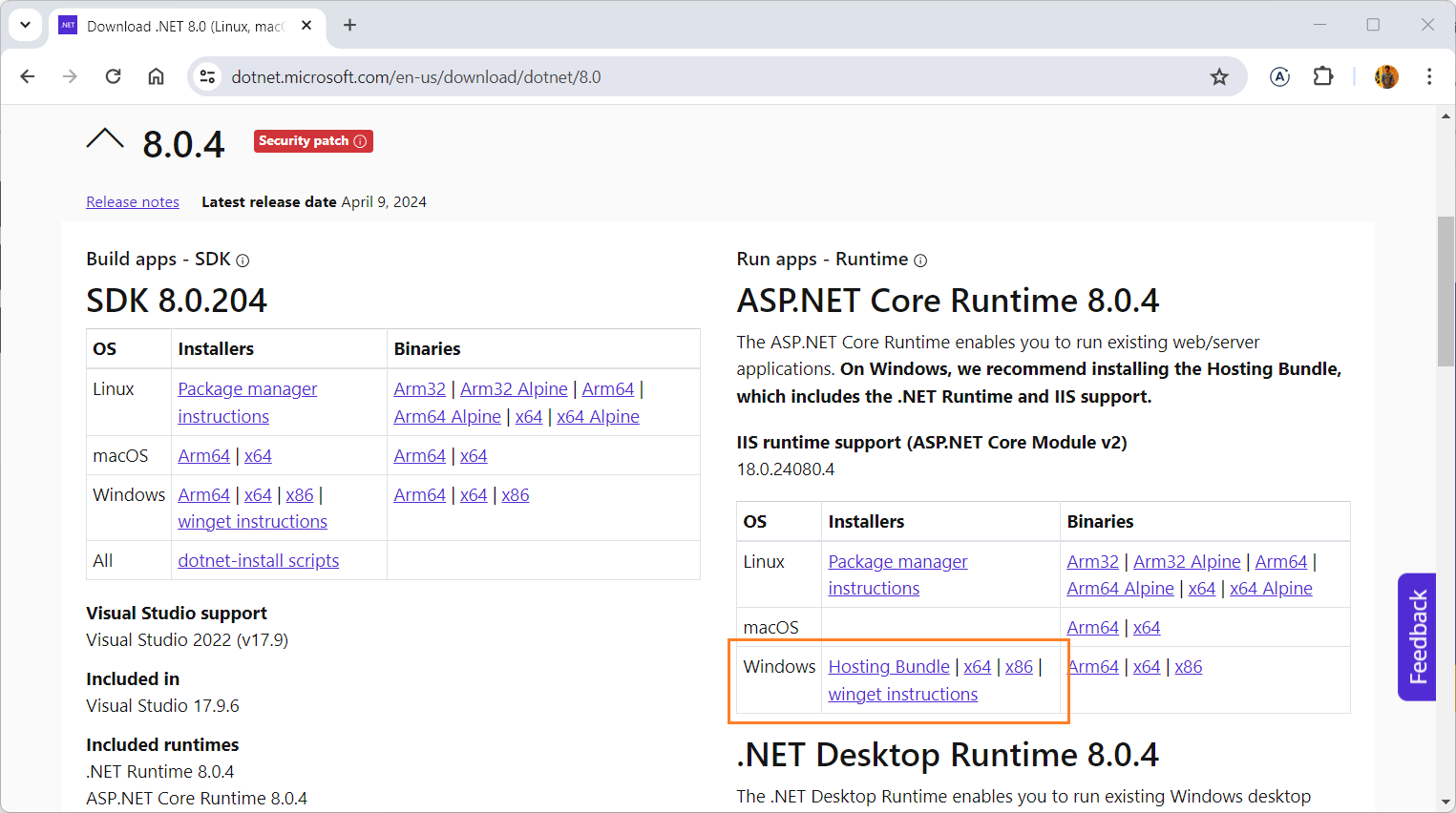Go to the browser home page
Viewport: 1456px width, 813px height.
pyautogui.click(x=156, y=76)
